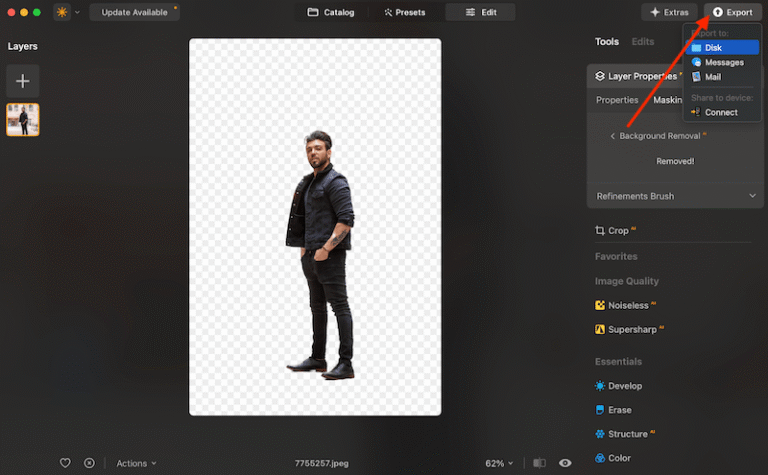Click the Crop tool icon
This screenshot has width=768, height=475.
pos(600,230)
